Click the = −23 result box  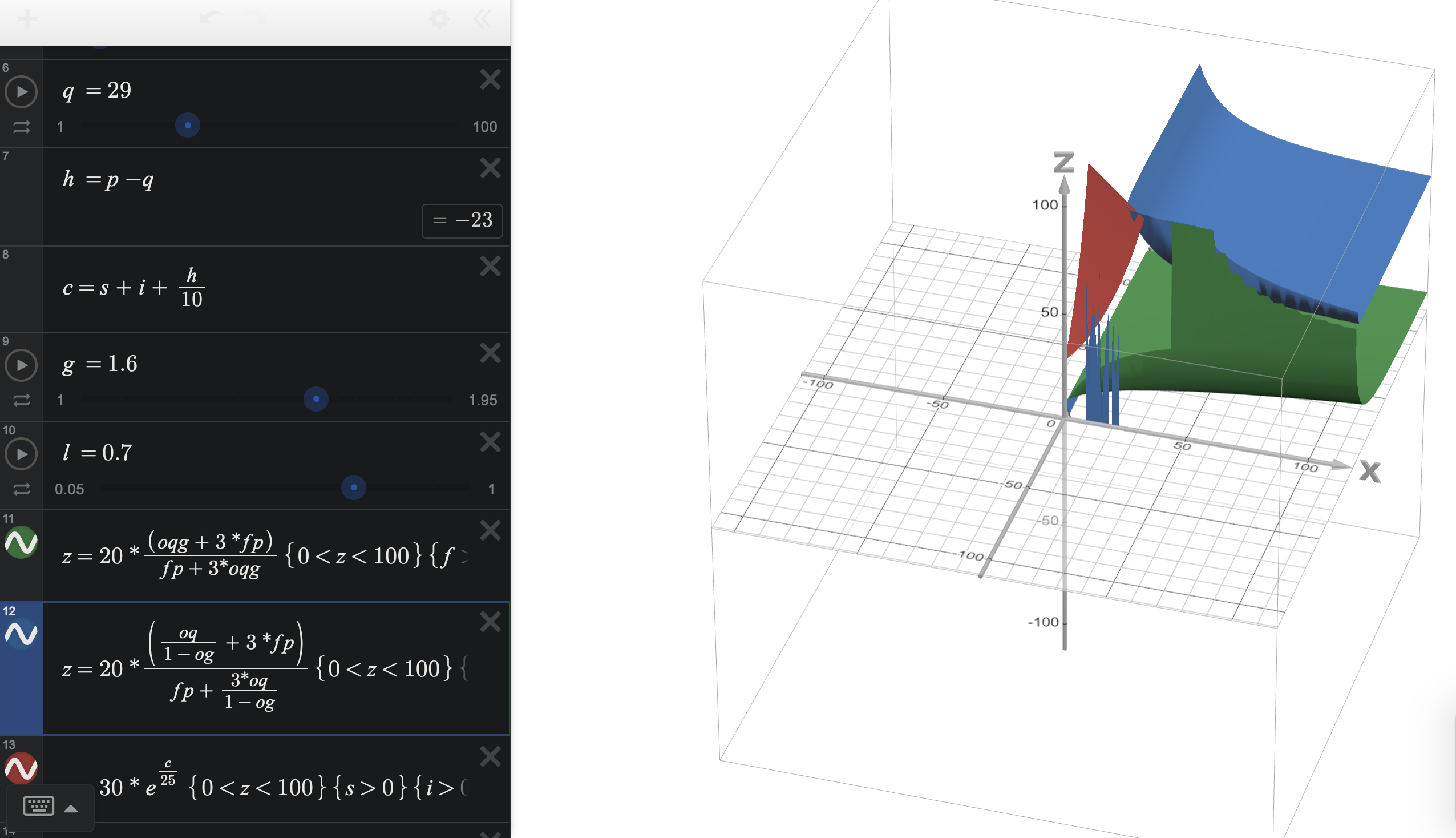pos(462,220)
